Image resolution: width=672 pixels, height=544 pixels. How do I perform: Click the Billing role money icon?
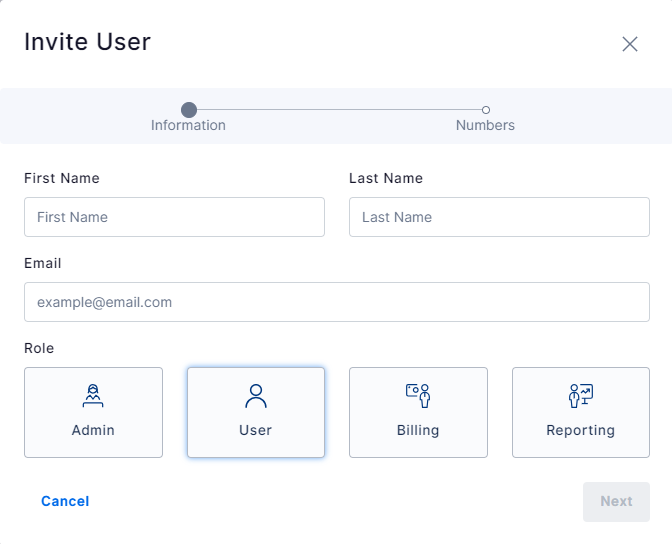coord(418,396)
